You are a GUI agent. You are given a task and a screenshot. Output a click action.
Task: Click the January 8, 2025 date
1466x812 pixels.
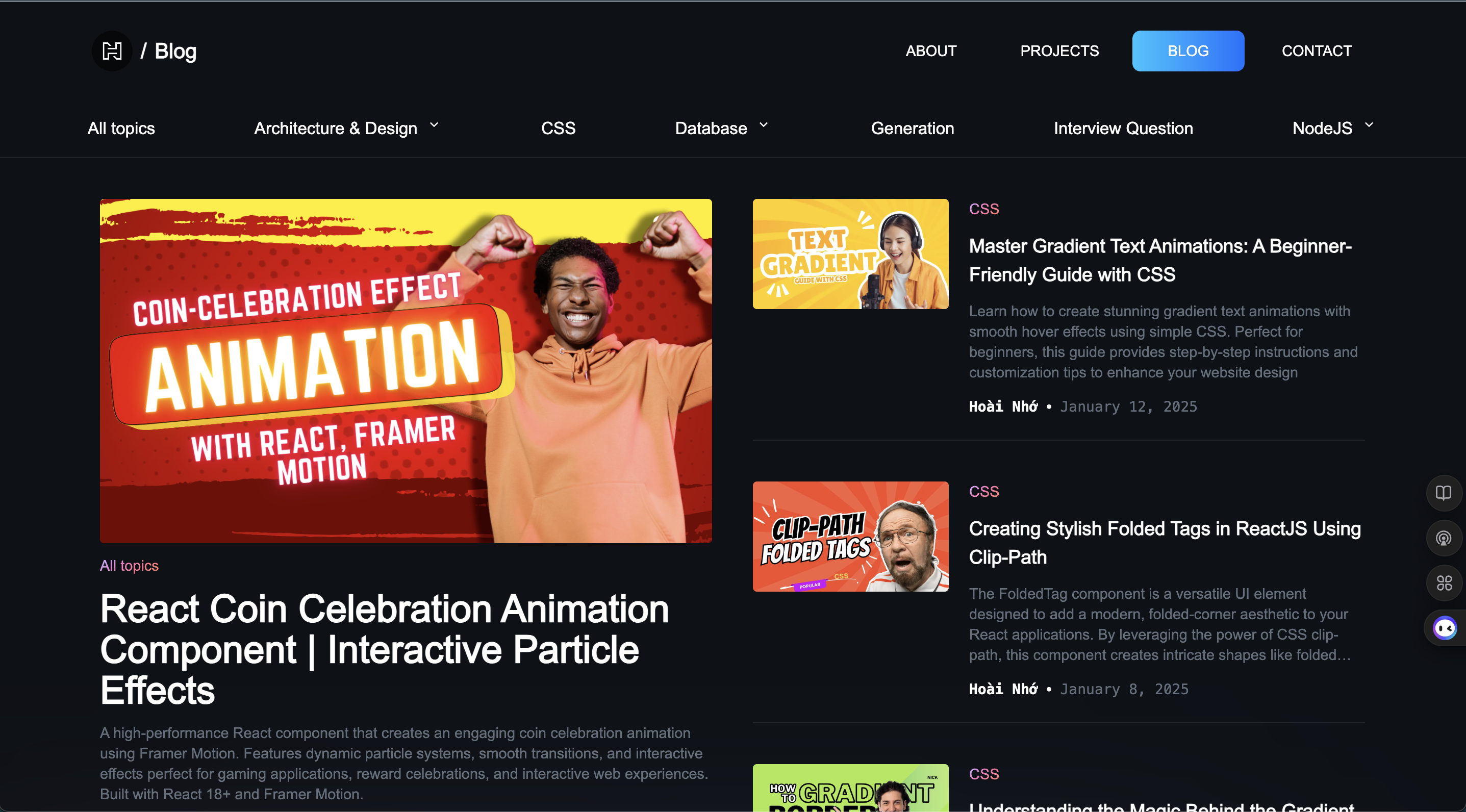(x=1124, y=689)
